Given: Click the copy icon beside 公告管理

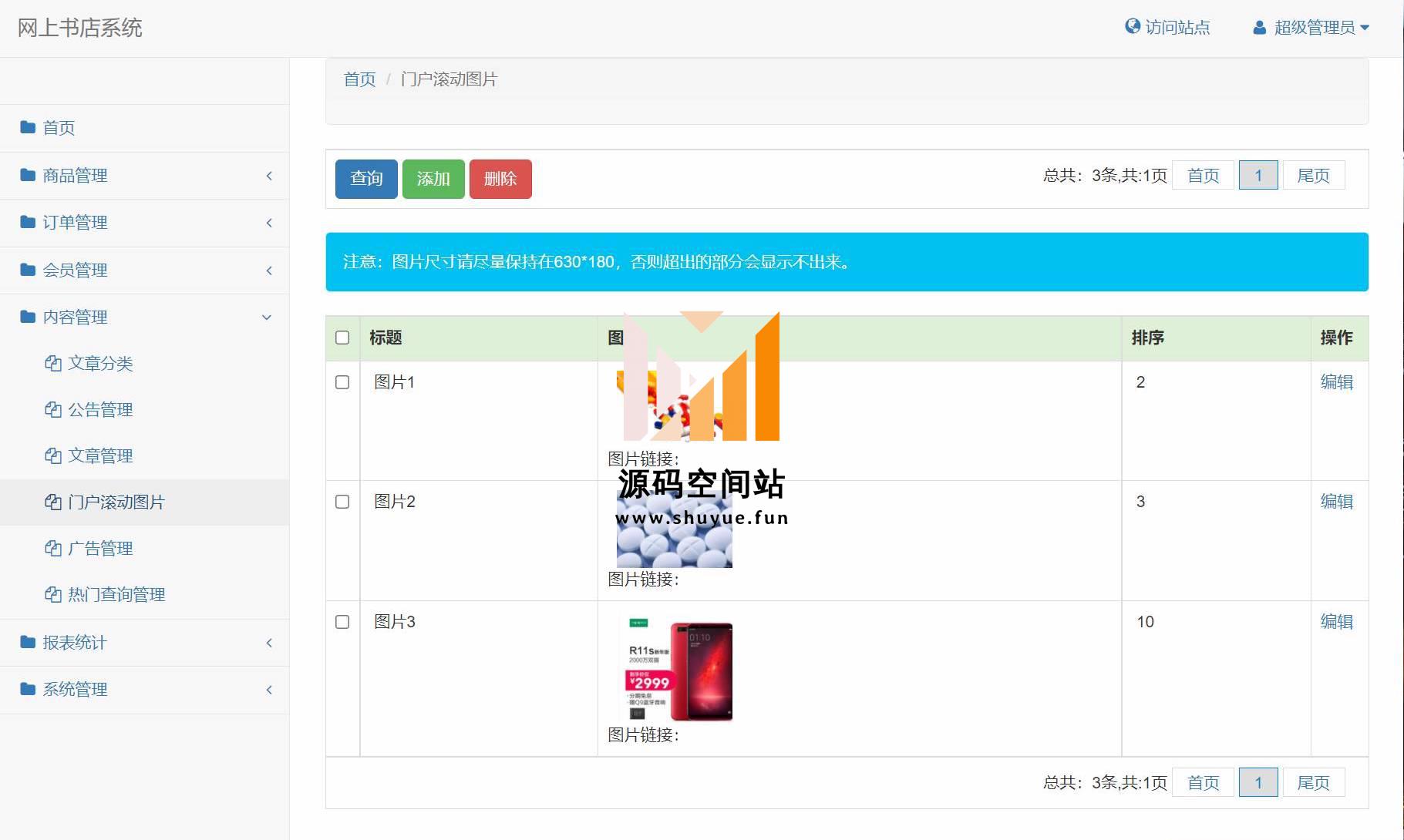Looking at the screenshot, I should (53, 409).
